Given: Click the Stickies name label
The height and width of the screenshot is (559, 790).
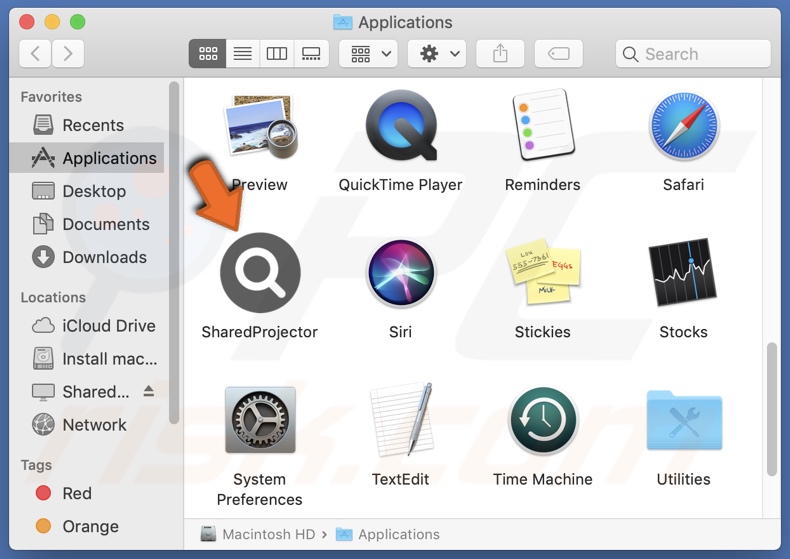Looking at the screenshot, I should [x=543, y=332].
